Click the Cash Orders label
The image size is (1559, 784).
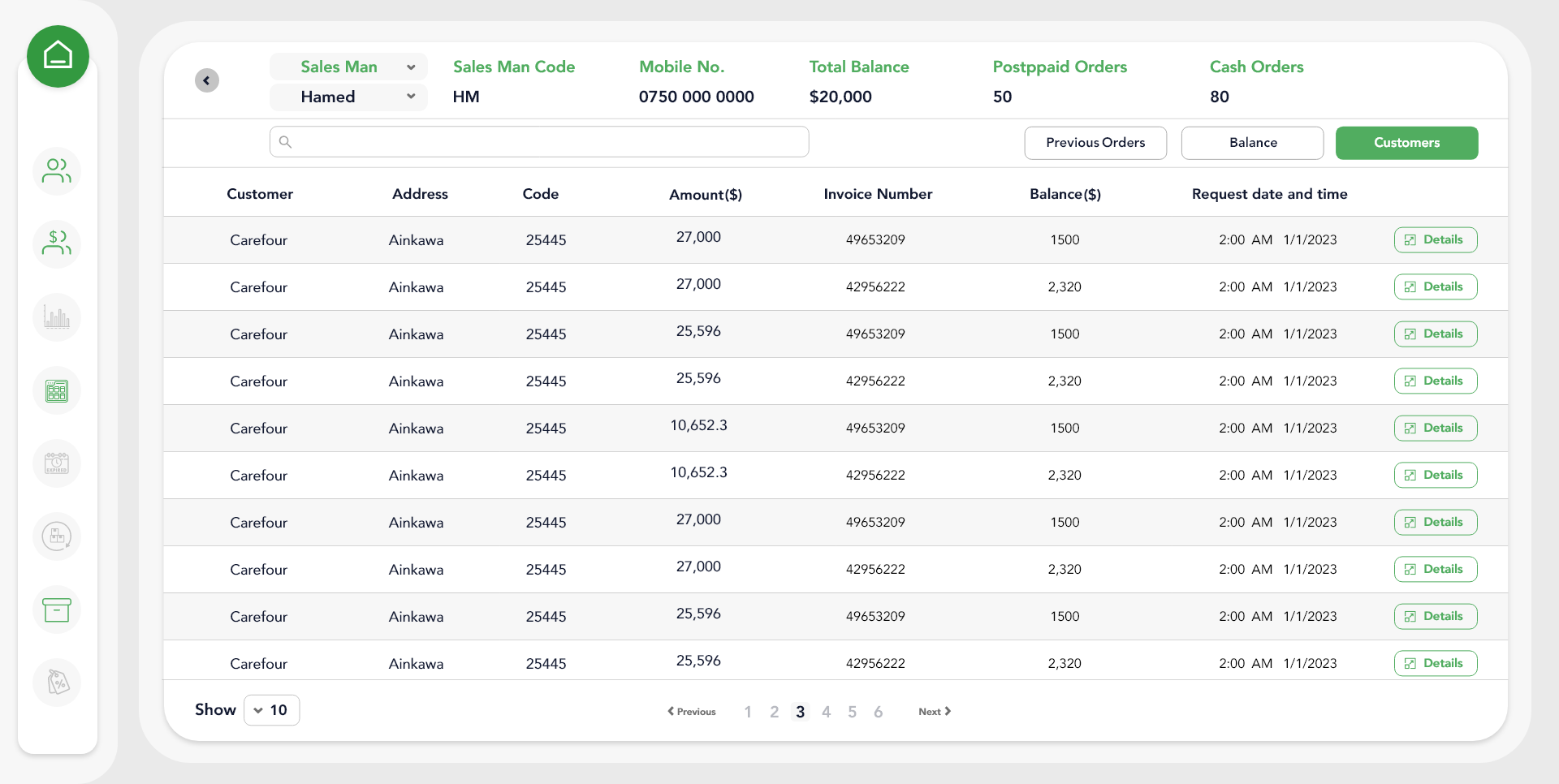[x=1257, y=67]
